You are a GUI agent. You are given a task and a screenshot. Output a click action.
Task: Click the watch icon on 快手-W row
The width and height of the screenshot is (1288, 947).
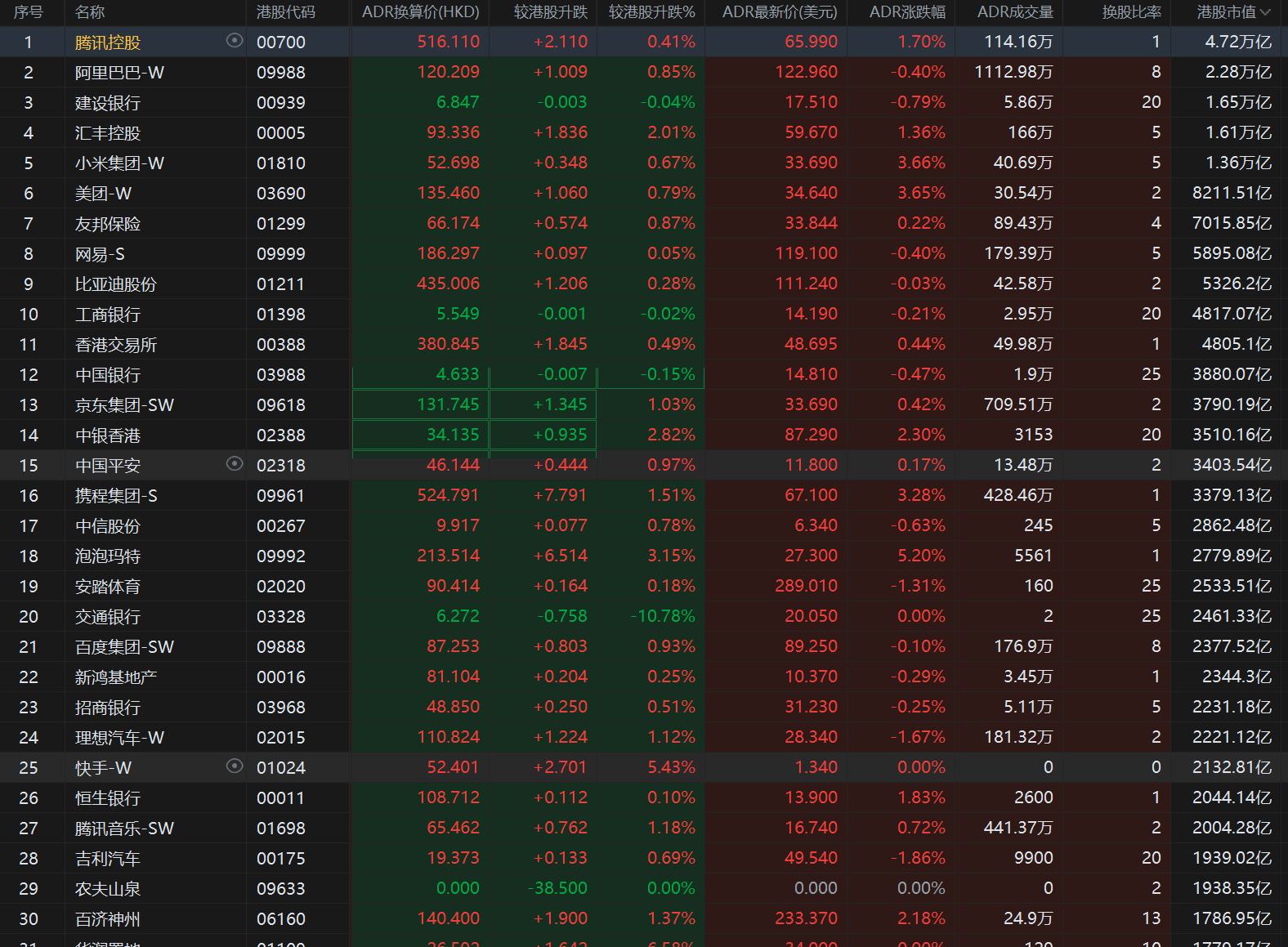pyautogui.click(x=235, y=766)
